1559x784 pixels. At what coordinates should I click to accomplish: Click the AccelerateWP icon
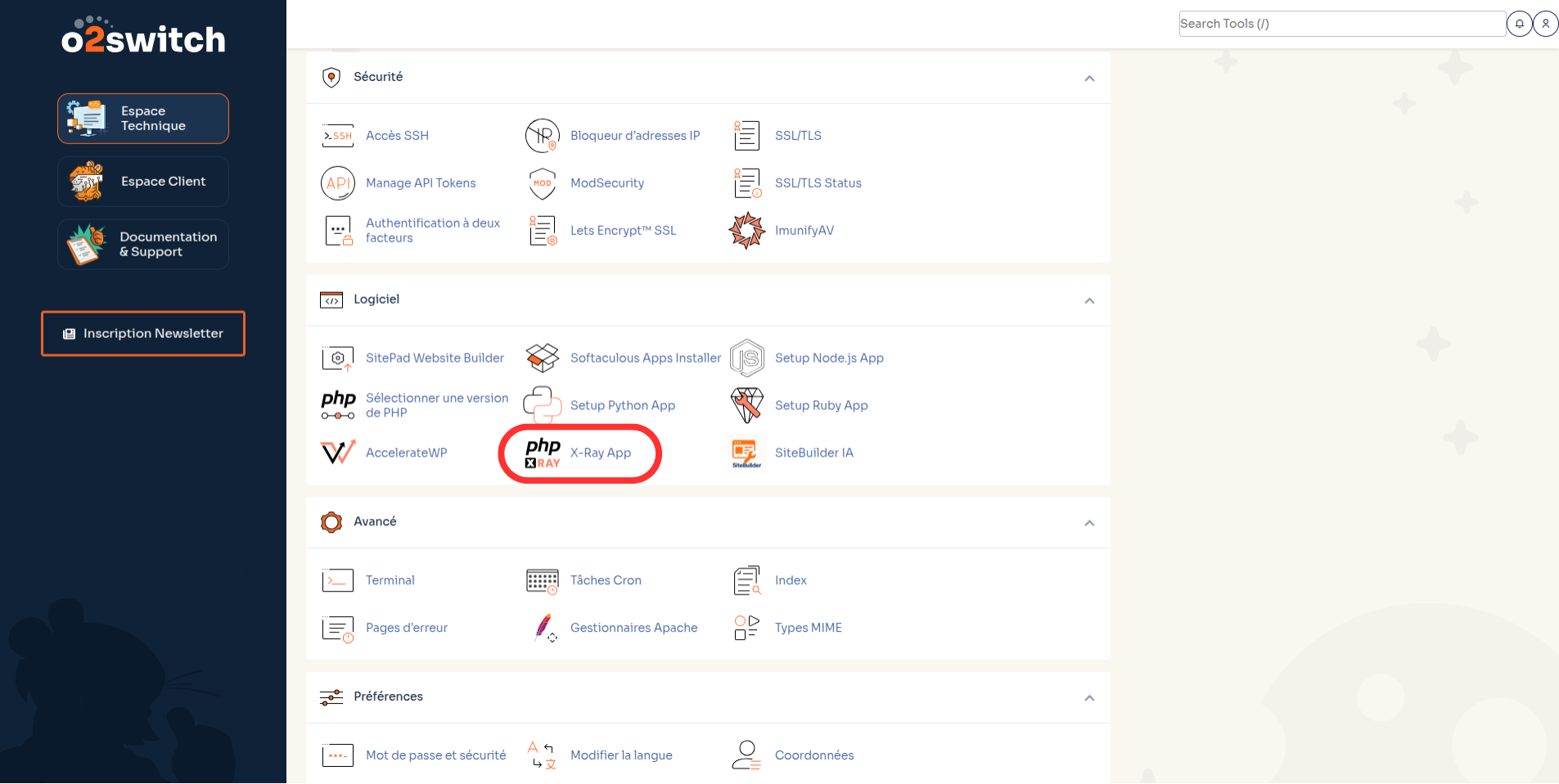pos(337,453)
